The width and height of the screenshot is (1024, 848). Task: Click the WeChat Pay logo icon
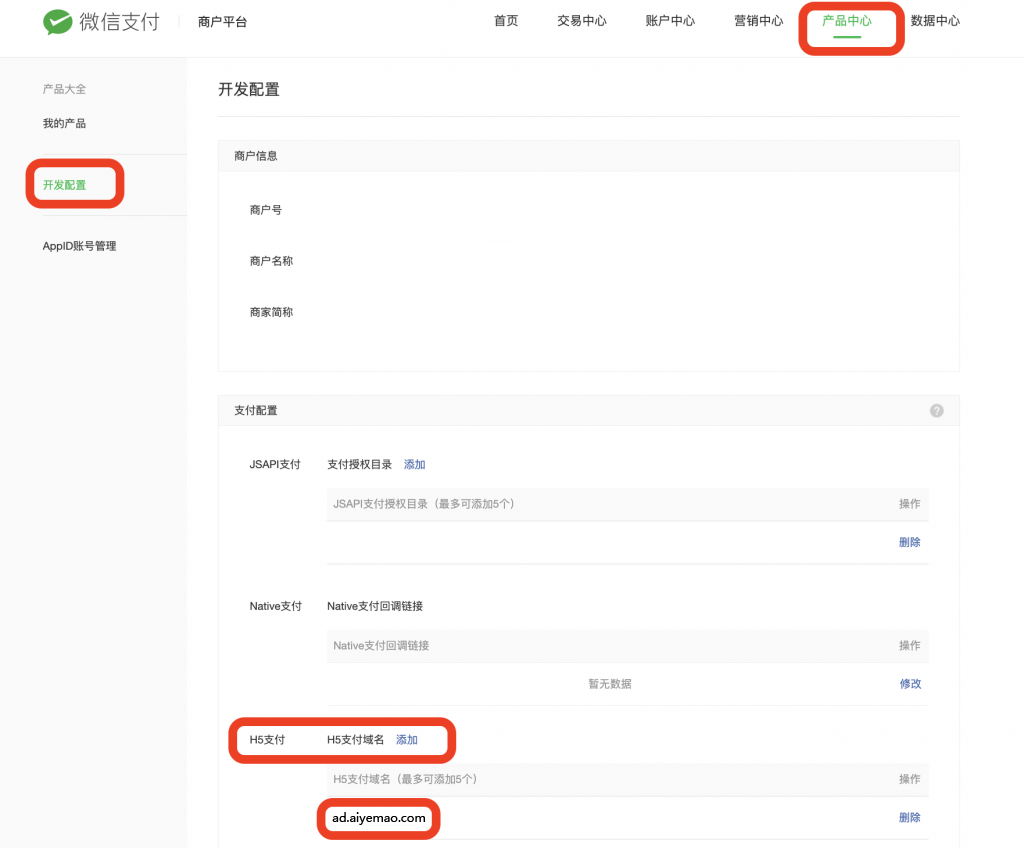tap(58, 22)
